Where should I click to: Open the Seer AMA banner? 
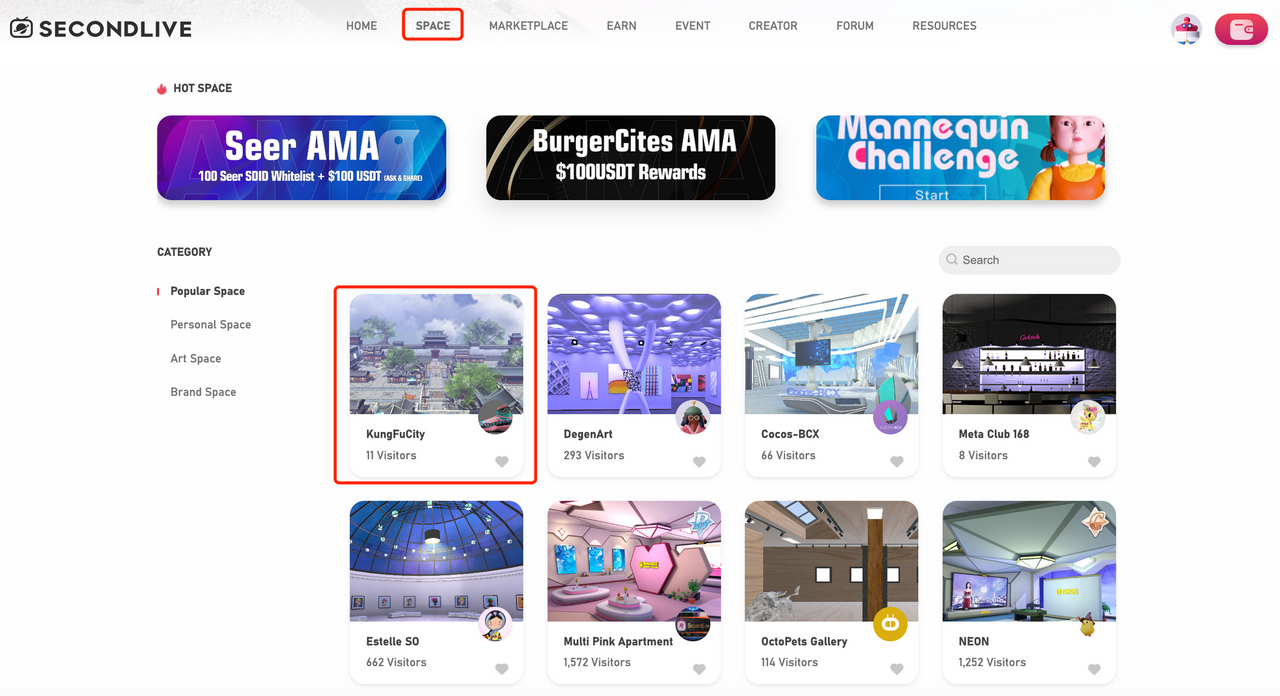coord(301,157)
